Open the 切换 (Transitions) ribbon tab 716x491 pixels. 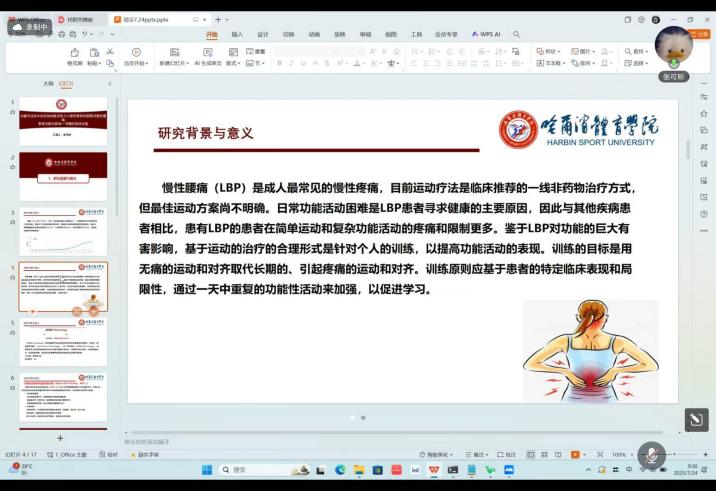[x=288, y=34]
